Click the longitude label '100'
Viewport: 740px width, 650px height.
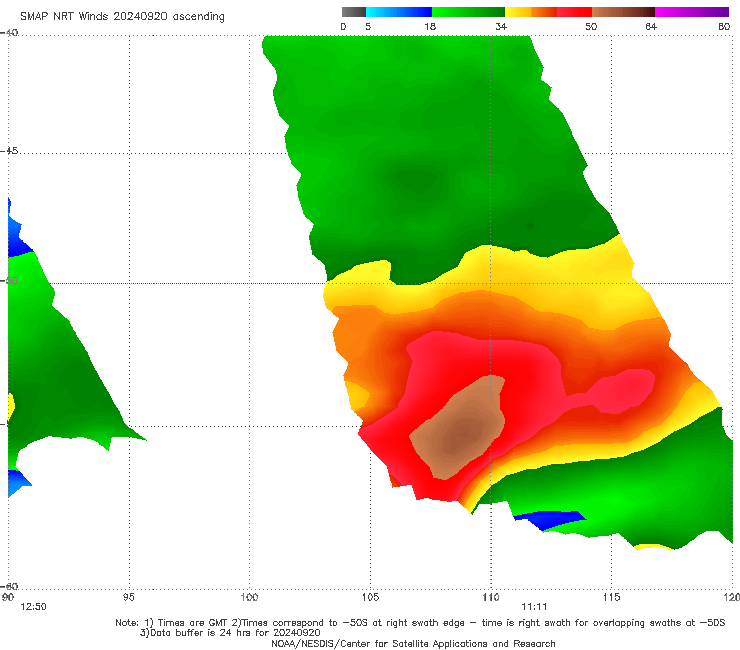pos(249,598)
